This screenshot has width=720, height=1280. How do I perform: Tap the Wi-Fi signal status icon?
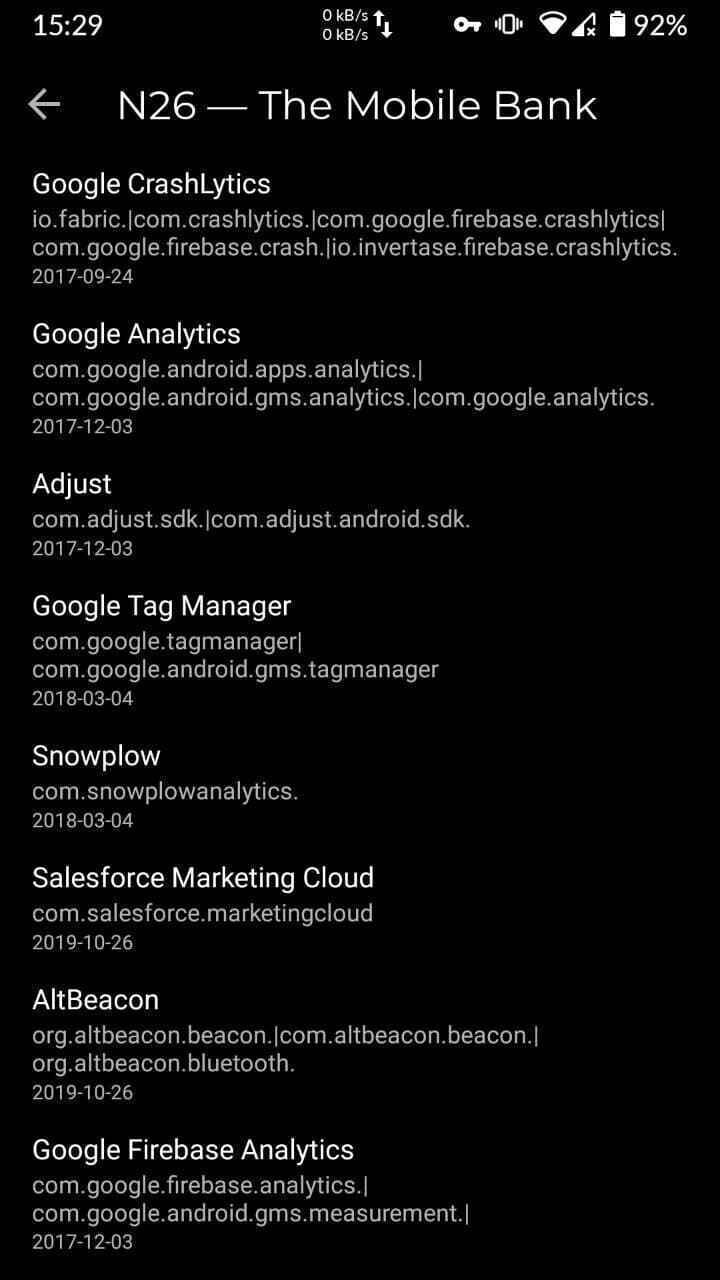point(552,25)
